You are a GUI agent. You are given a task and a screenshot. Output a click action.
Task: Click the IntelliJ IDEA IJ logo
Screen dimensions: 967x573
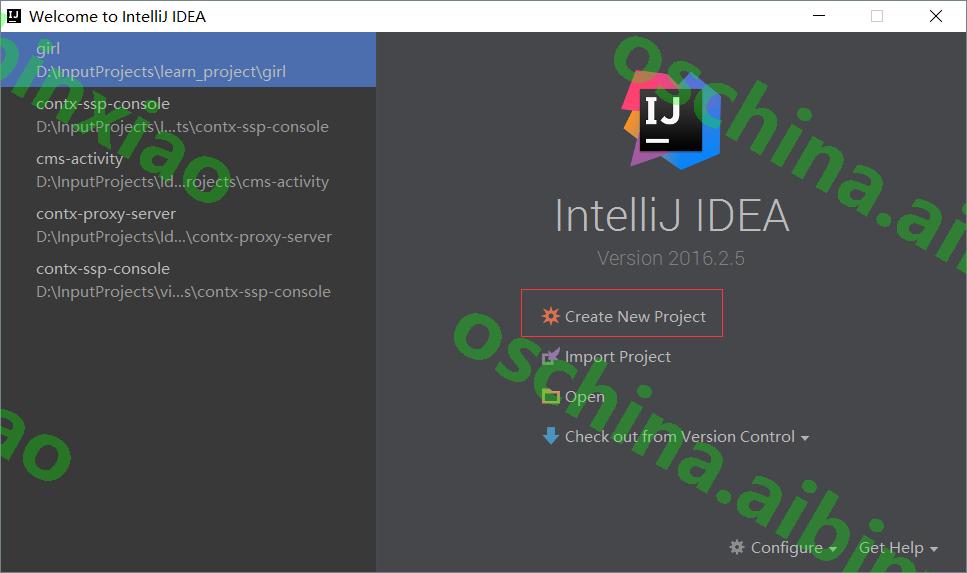pos(671,120)
